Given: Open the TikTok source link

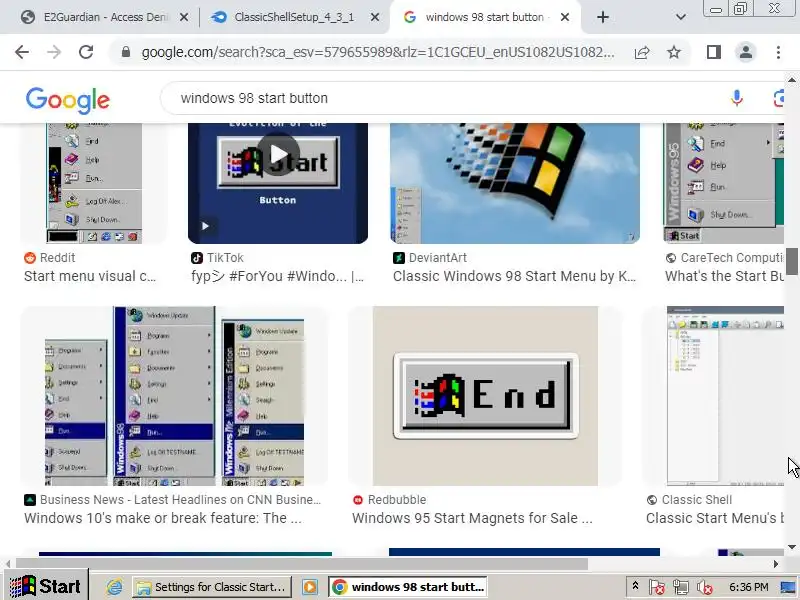Looking at the screenshot, I should pyautogui.click(x=217, y=258).
